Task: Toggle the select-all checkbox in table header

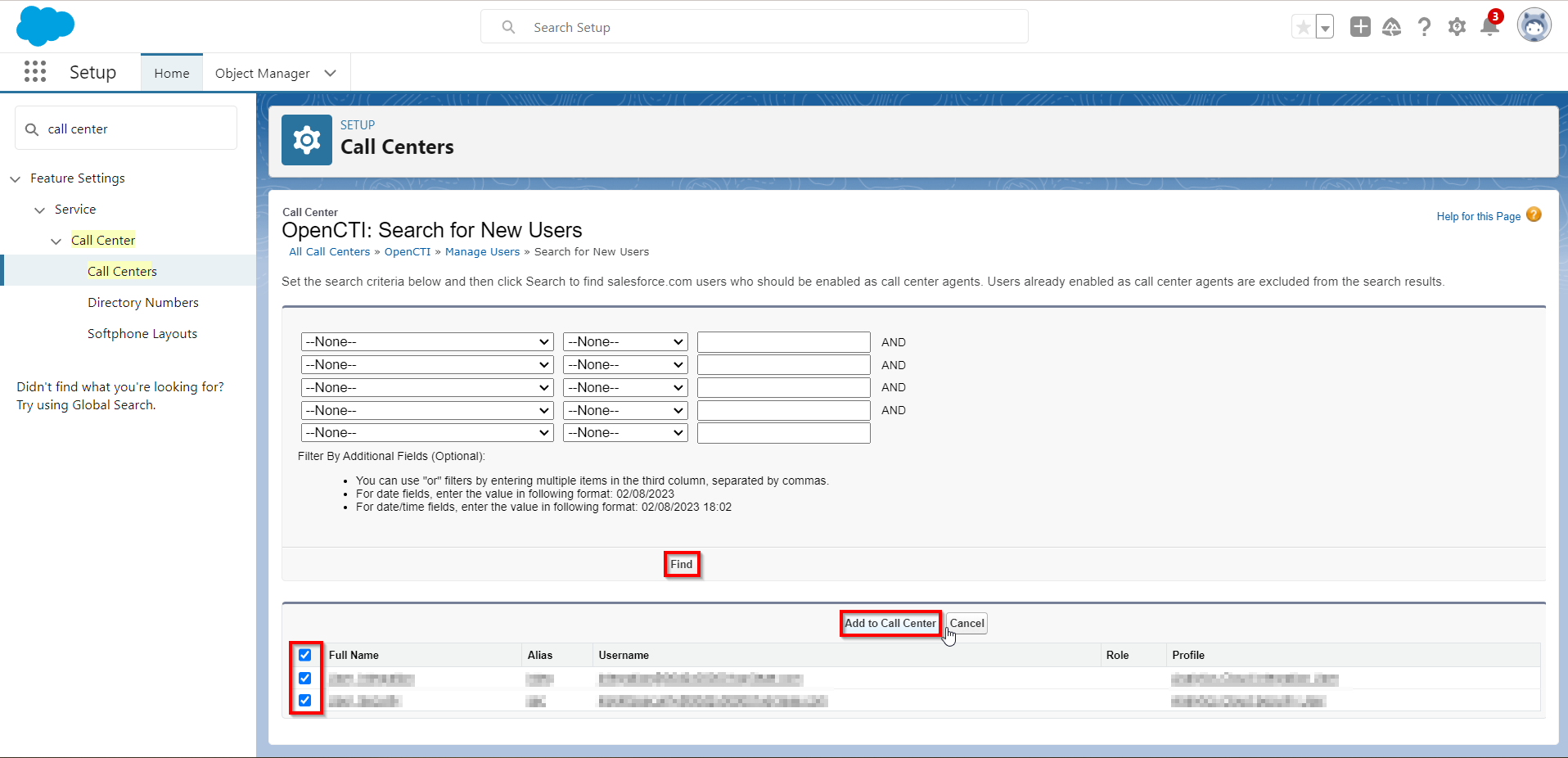Action: tap(305, 655)
